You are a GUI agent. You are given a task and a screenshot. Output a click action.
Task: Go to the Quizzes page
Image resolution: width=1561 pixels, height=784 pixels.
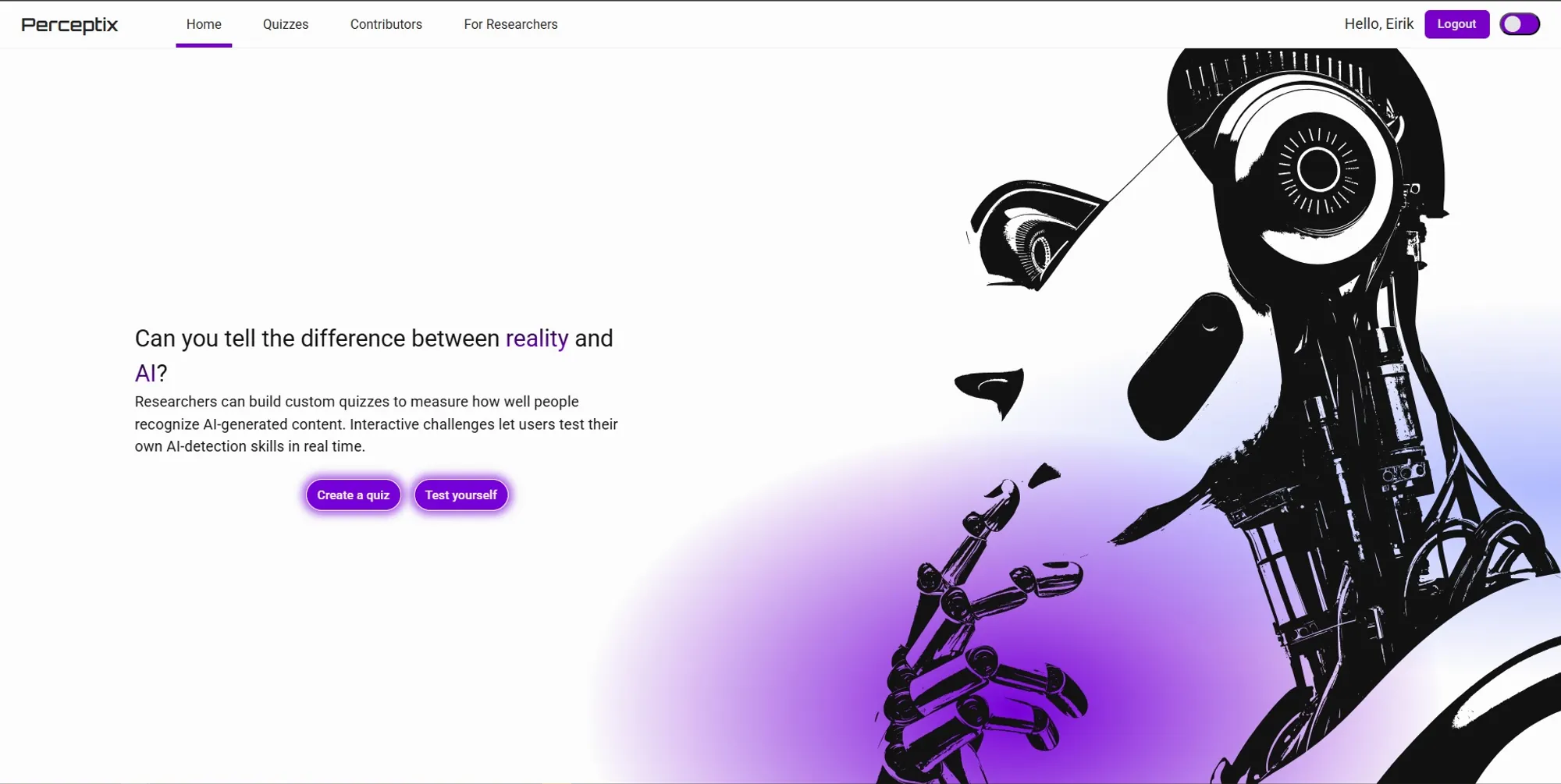[x=286, y=24]
